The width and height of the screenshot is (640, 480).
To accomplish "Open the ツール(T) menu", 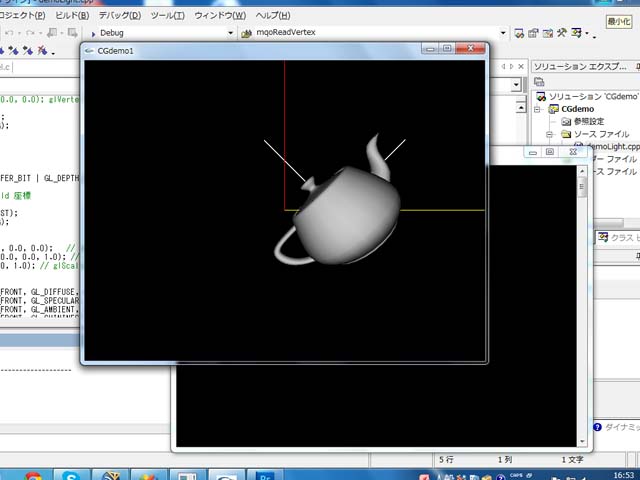I will pyautogui.click(x=168, y=16).
